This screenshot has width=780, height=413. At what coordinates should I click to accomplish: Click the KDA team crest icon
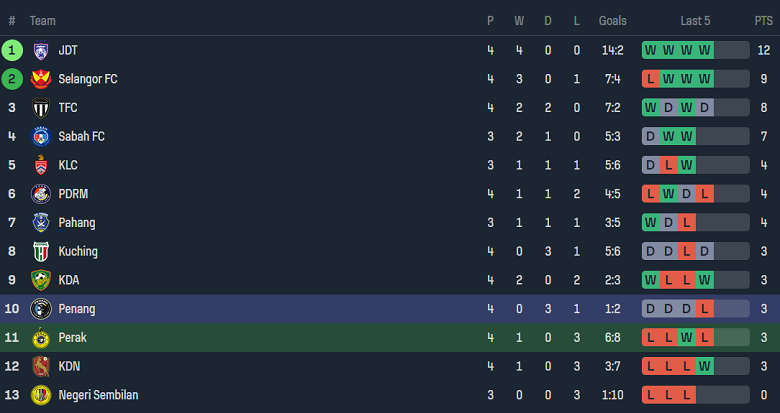(x=41, y=280)
